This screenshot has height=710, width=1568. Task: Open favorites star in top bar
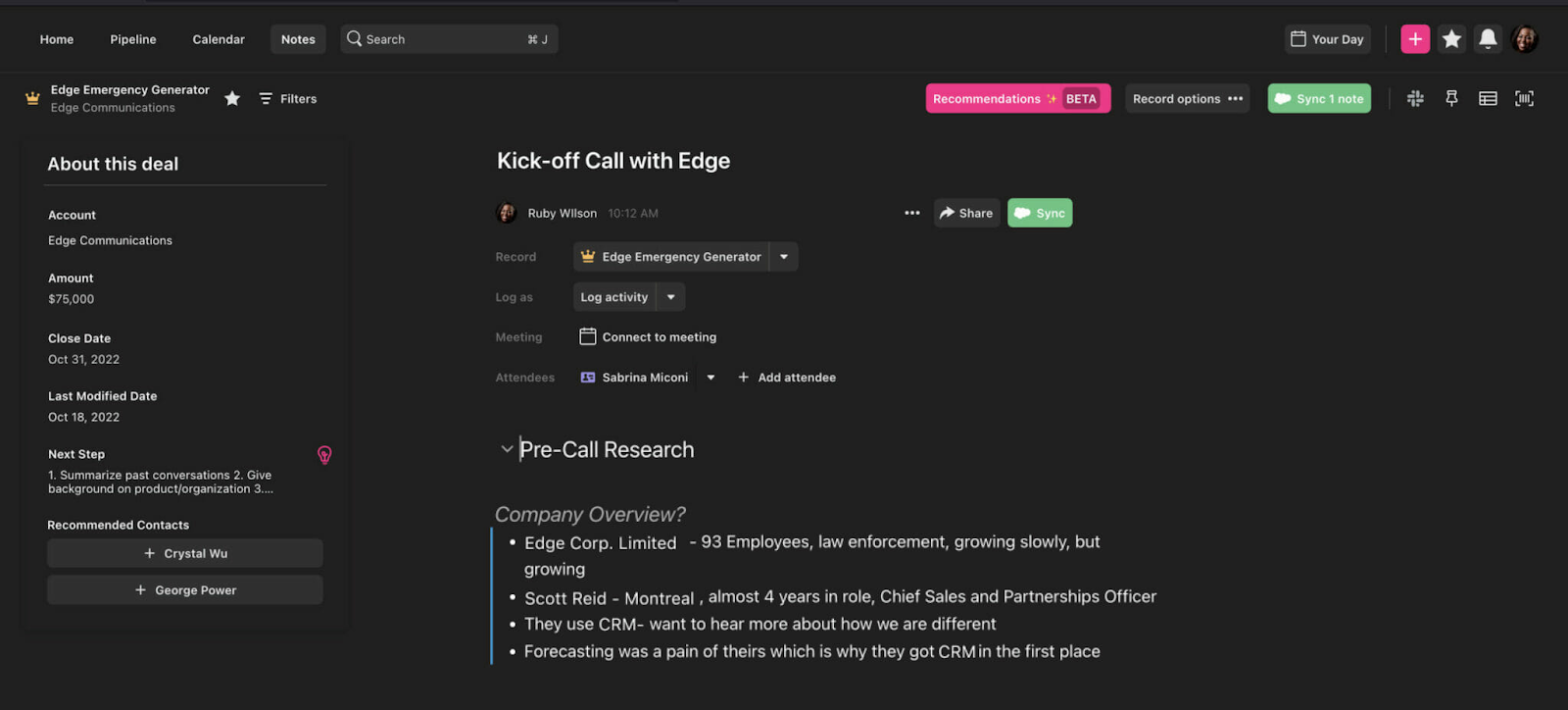click(1451, 39)
